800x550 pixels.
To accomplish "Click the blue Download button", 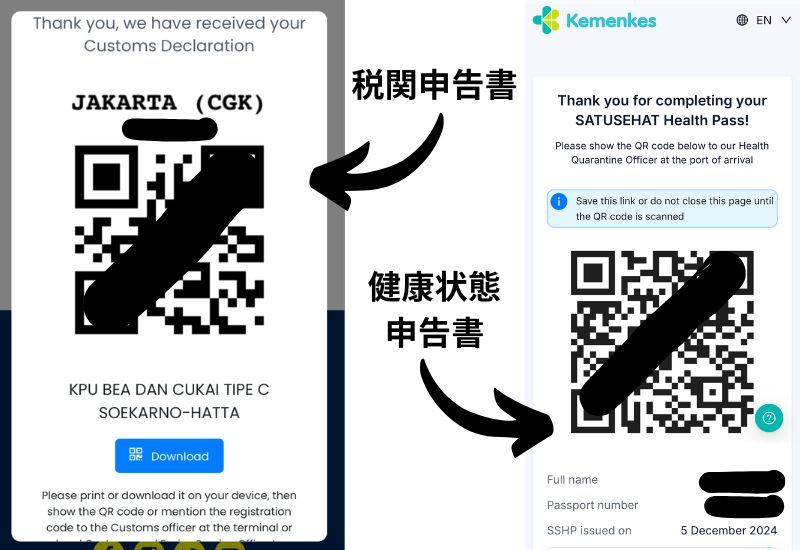I will (169, 456).
